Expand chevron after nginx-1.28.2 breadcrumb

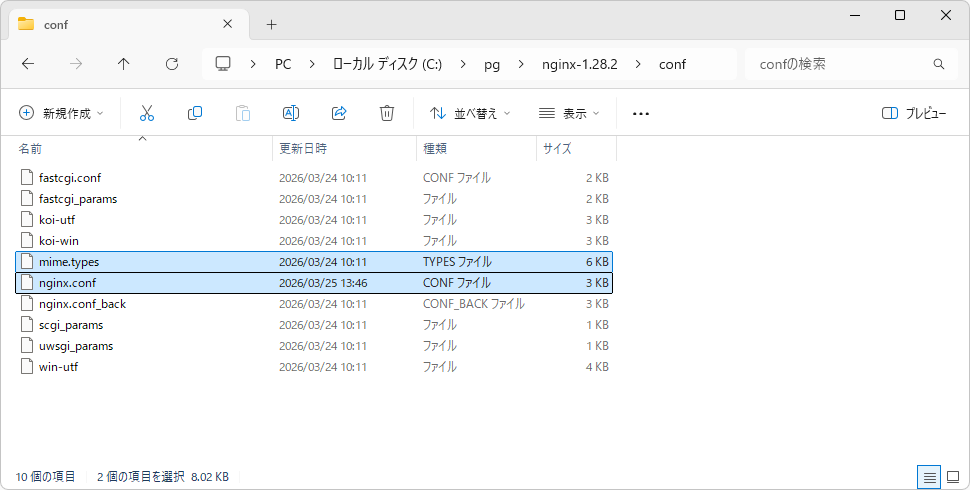pos(638,64)
